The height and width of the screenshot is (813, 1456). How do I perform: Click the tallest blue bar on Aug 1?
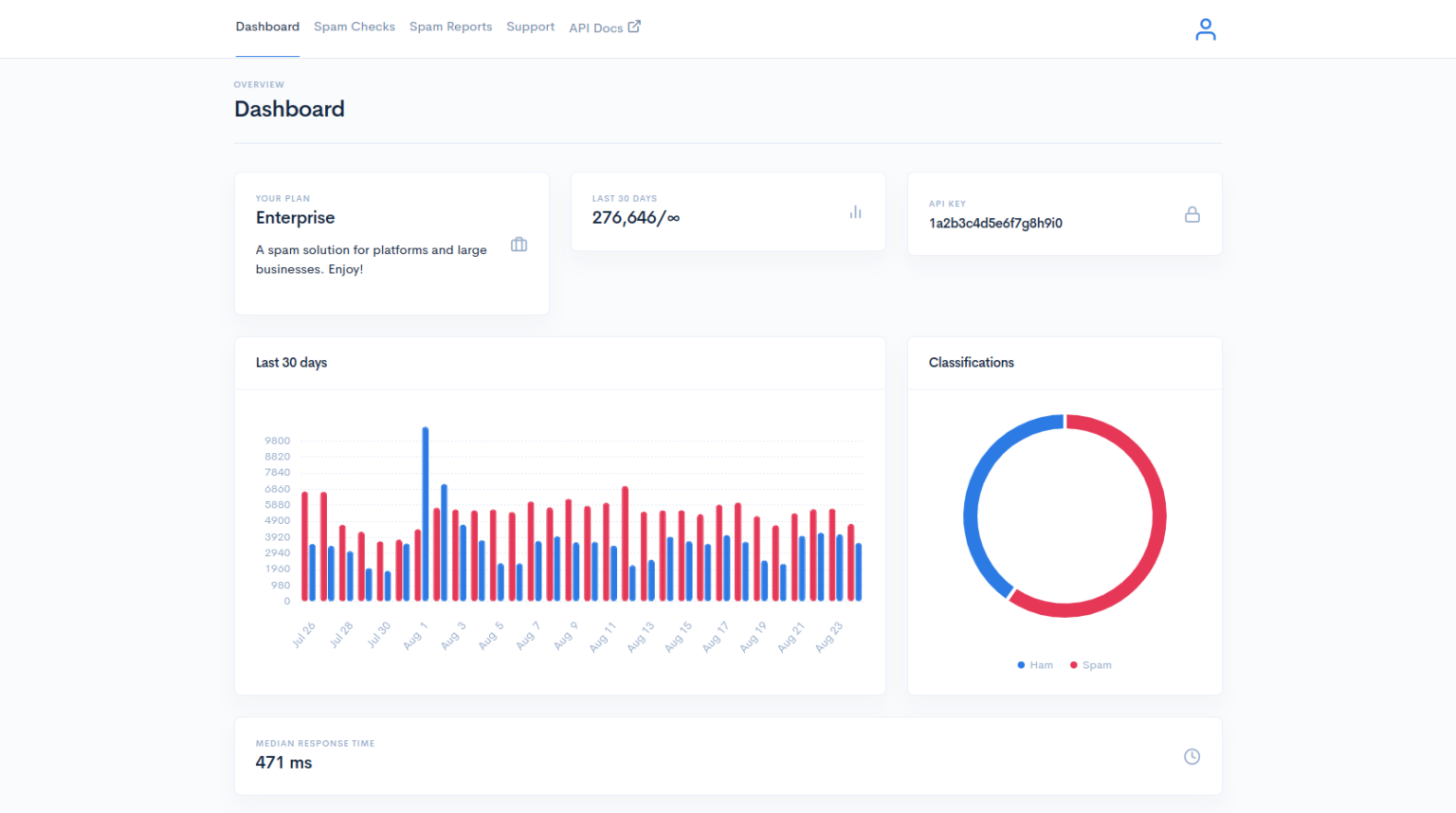point(426,512)
